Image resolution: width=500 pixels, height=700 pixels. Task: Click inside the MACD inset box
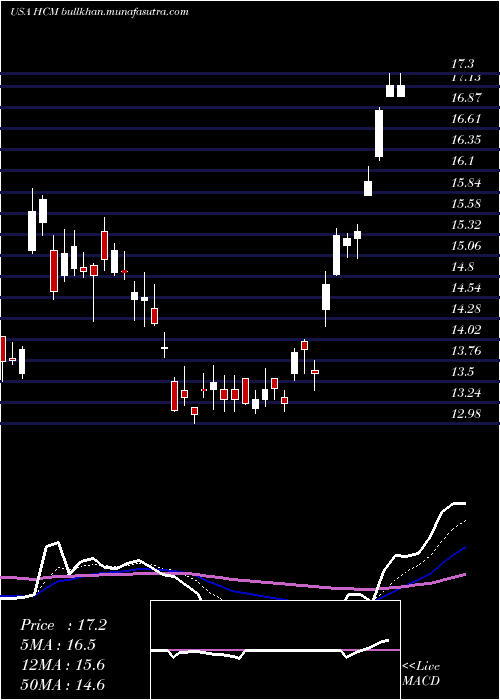click(275, 650)
